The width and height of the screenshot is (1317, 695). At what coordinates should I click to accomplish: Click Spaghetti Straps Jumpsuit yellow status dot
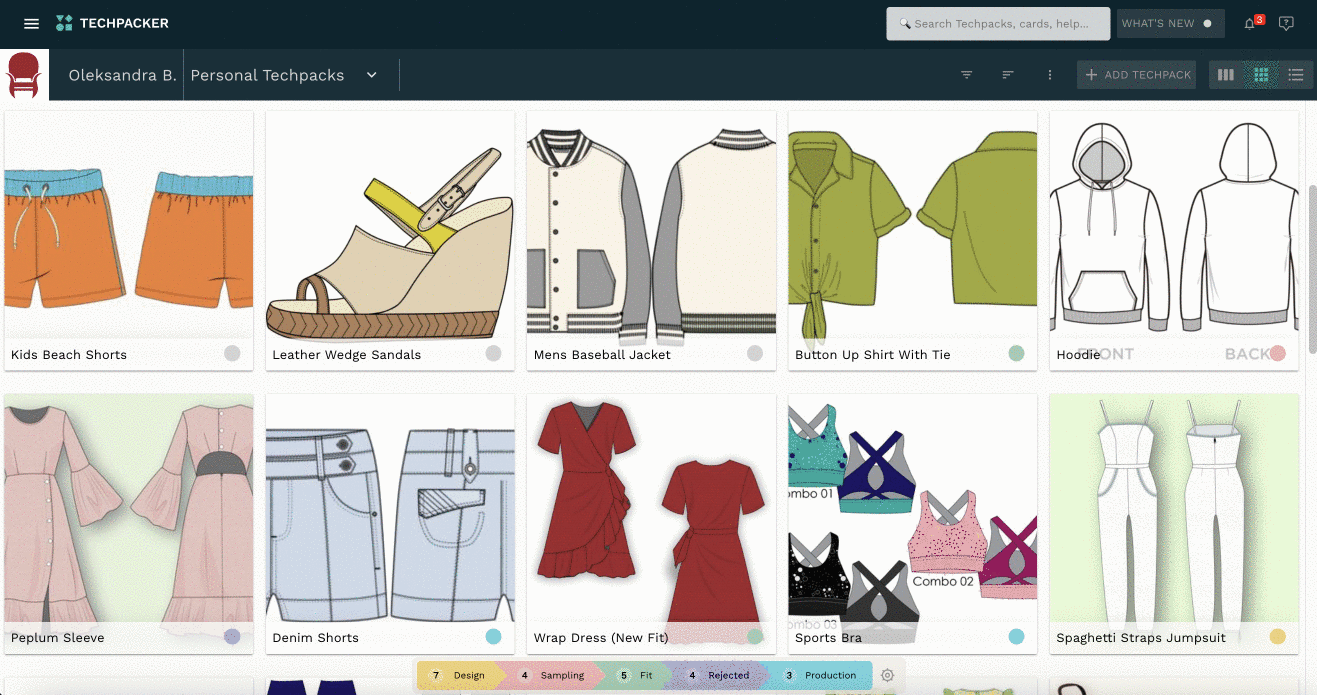coord(1277,637)
